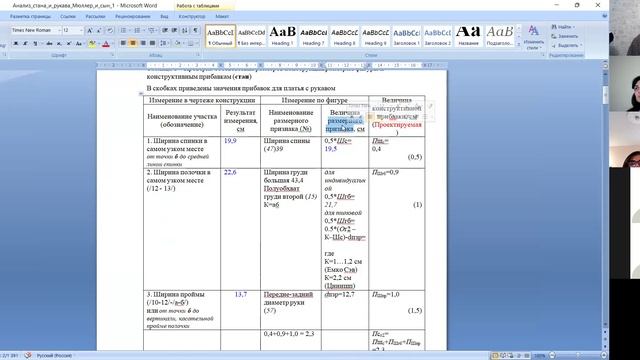This screenshot has width=640, height=360.
Task: Open highlight color dropdown arrow
Action: (x=98, y=43)
